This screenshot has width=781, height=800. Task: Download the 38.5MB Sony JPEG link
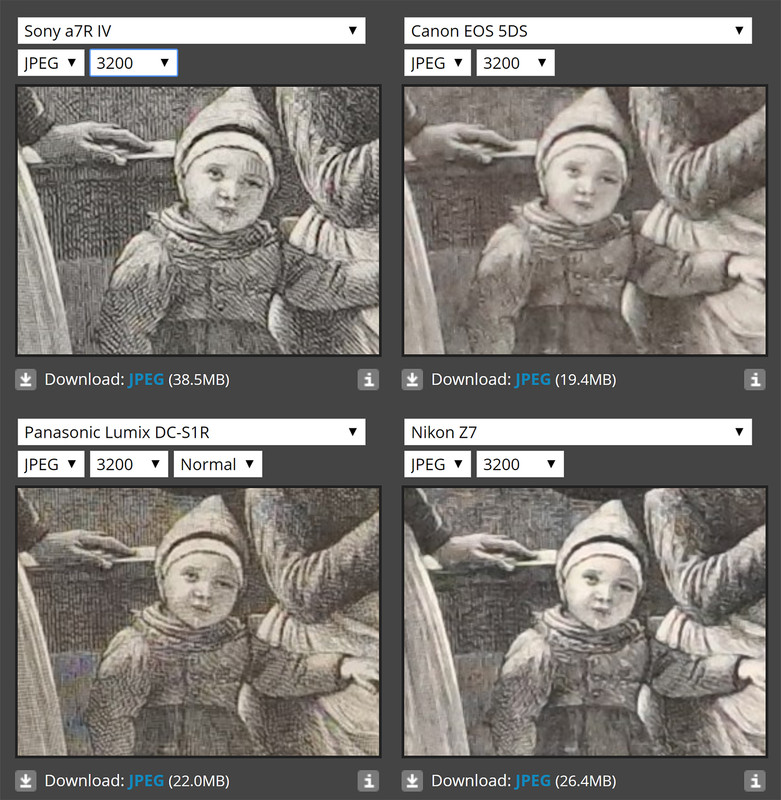146,380
